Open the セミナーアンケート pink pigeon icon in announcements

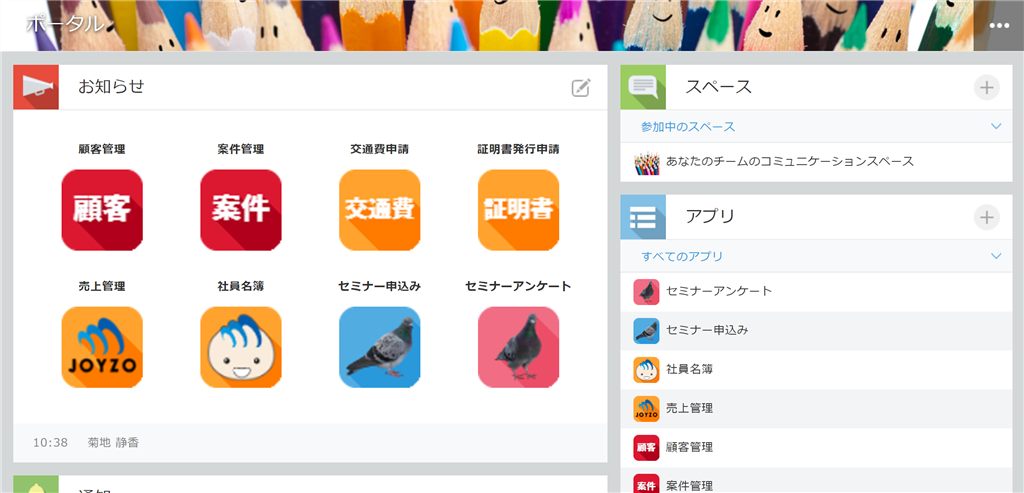pos(519,347)
